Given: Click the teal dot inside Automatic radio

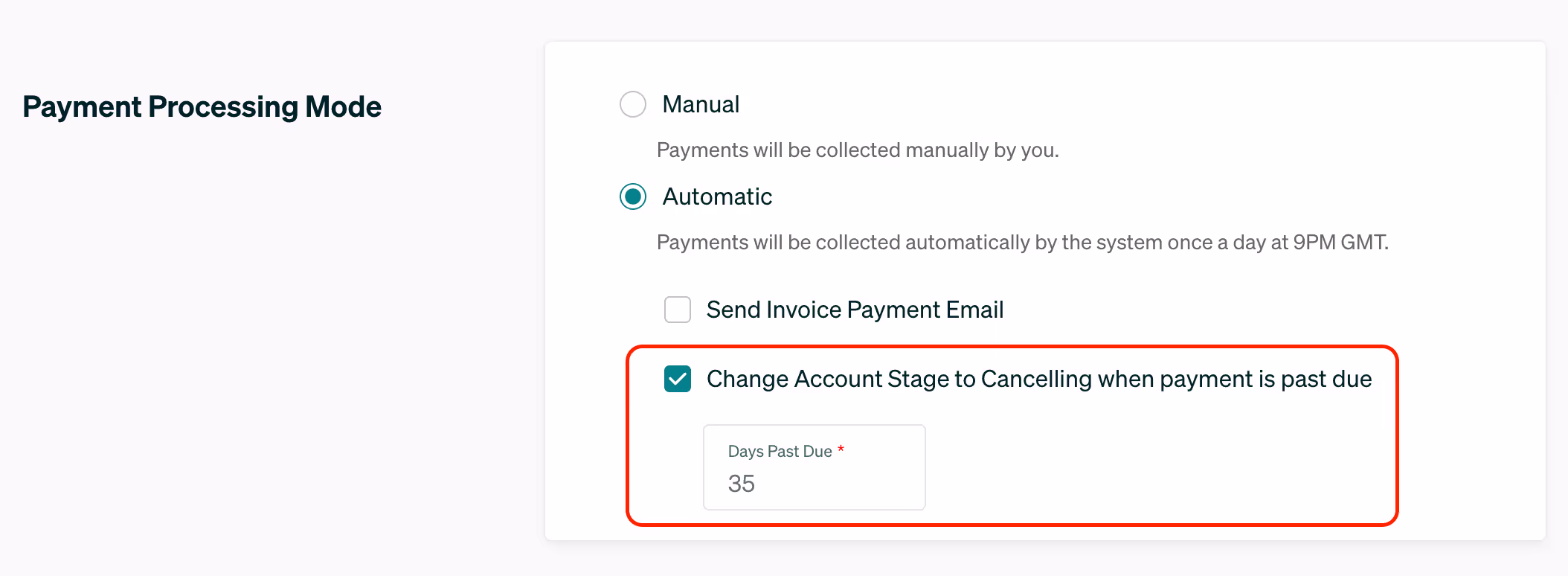Looking at the screenshot, I should click(633, 196).
